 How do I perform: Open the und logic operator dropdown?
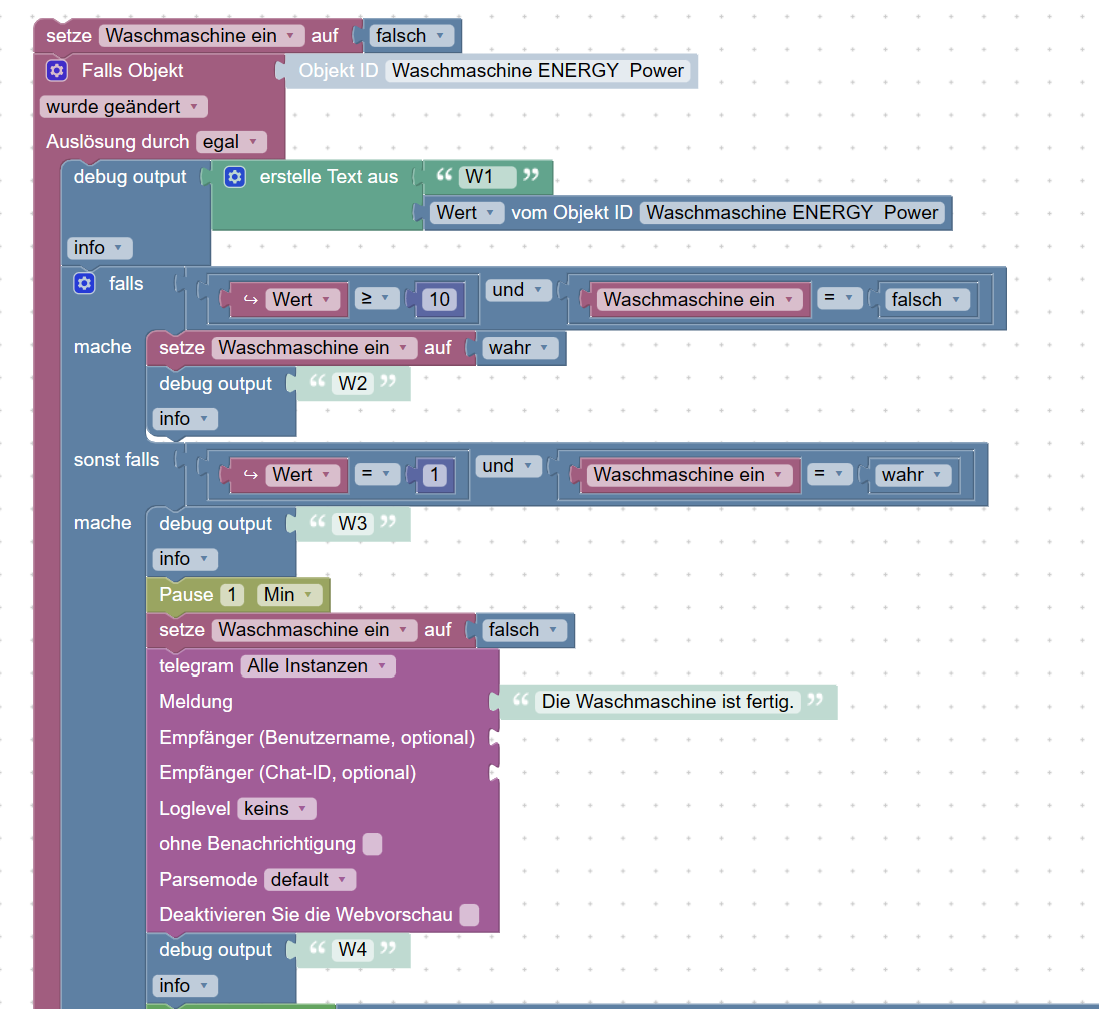pos(517,289)
